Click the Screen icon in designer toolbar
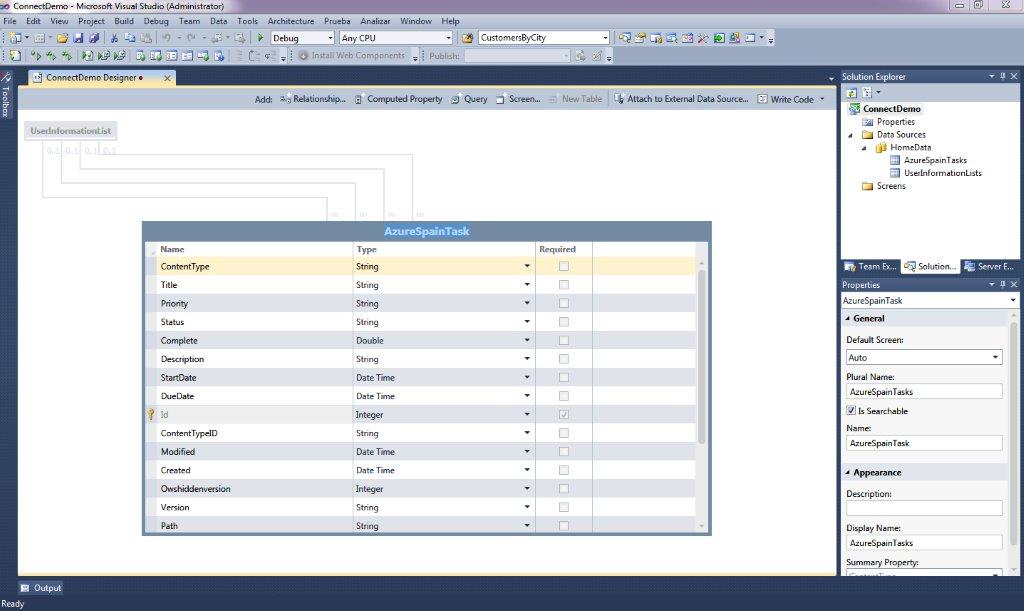 point(500,99)
